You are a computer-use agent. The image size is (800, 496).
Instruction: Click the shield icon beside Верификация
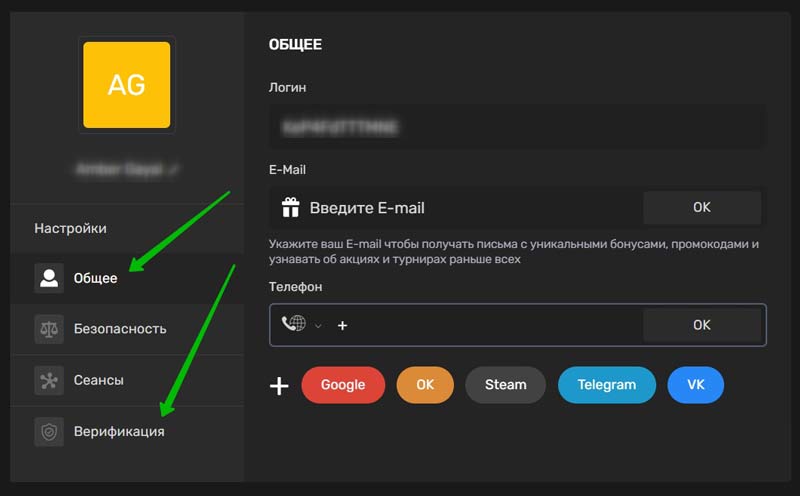tap(48, 431)
